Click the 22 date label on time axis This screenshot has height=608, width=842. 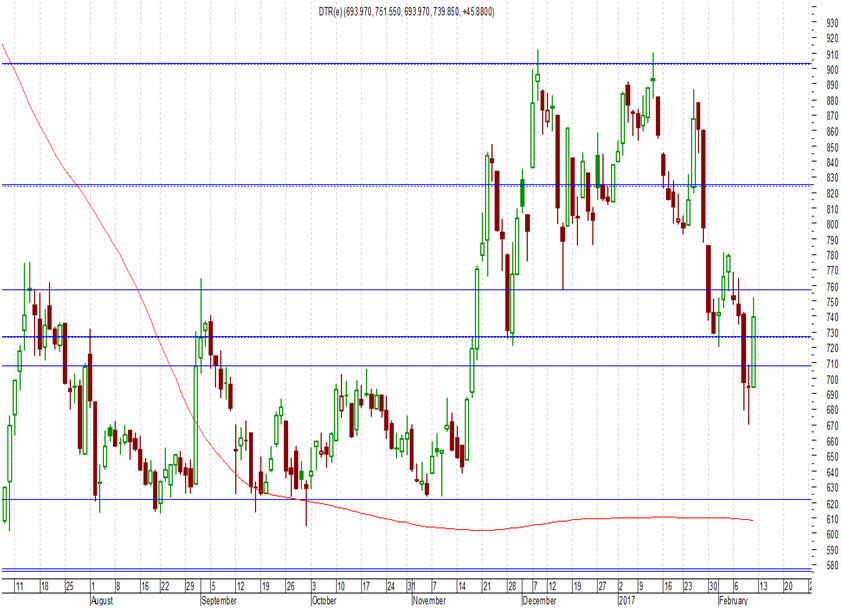pos(165,586)
